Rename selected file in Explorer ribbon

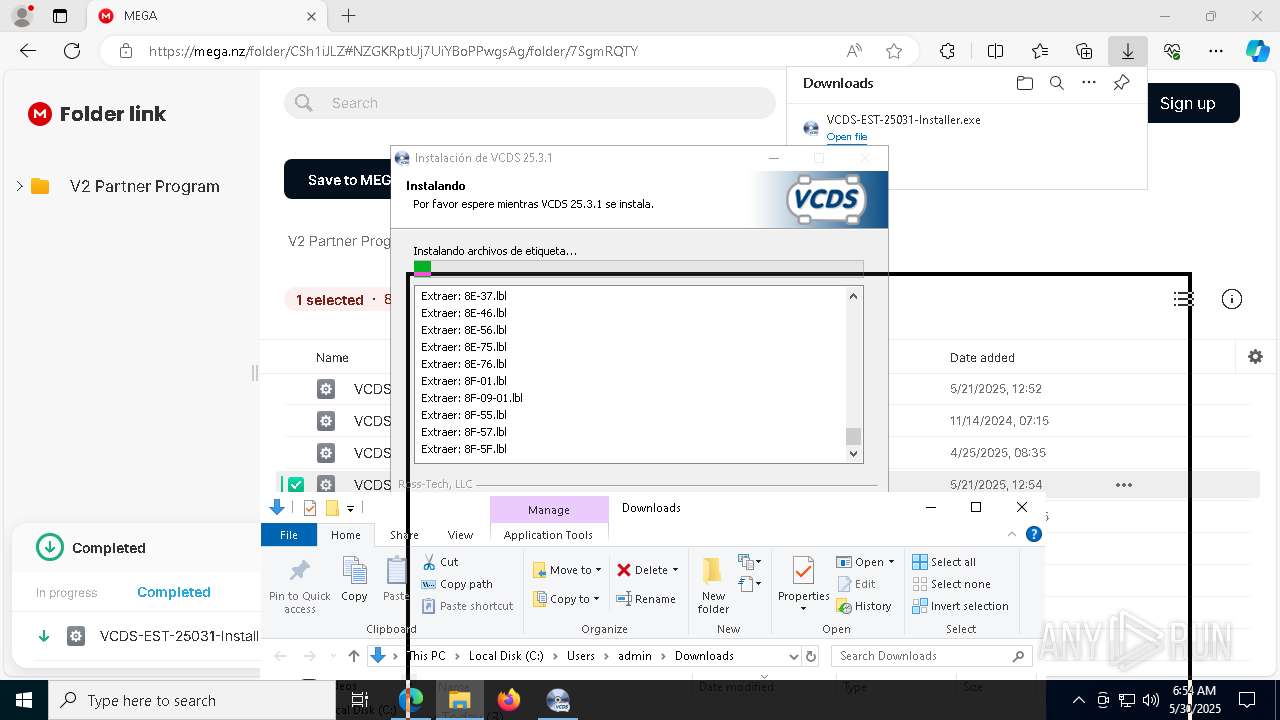(646, 599)
